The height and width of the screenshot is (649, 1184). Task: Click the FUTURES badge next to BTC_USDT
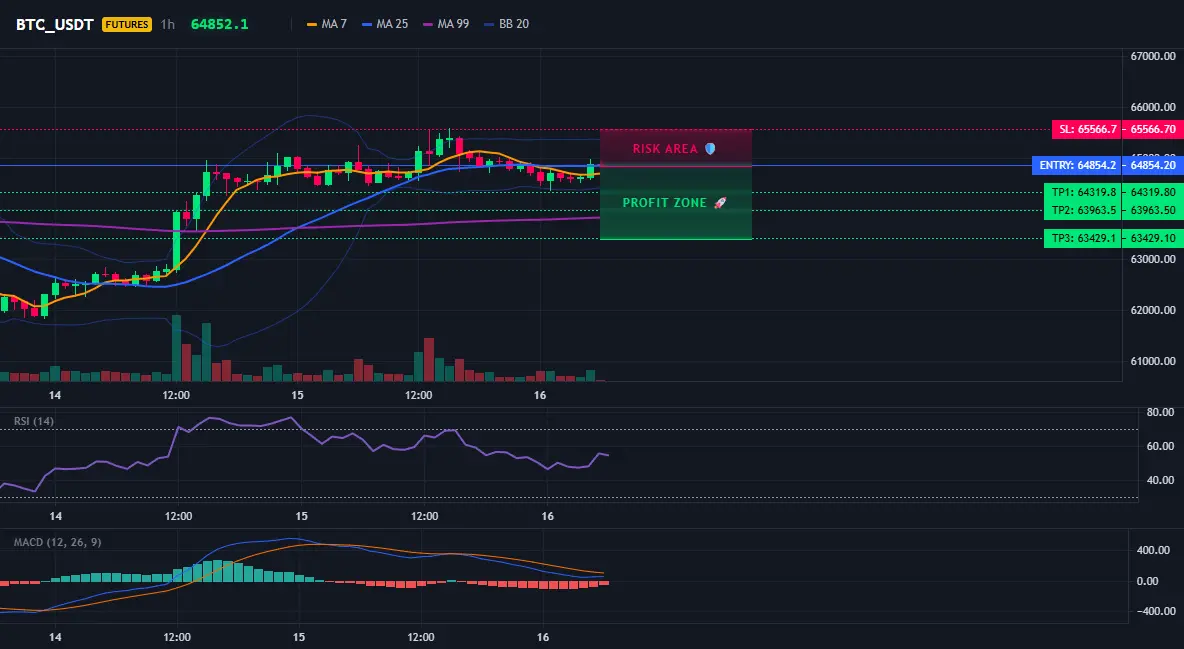127,24
